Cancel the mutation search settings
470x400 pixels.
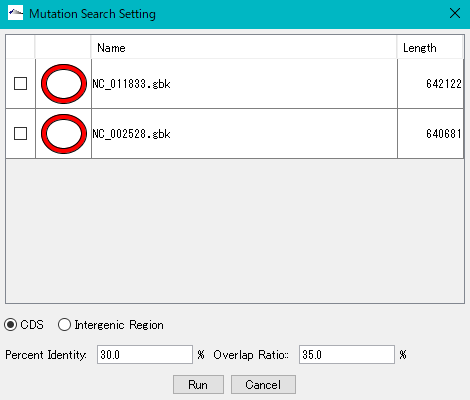(x=263, y=385)
